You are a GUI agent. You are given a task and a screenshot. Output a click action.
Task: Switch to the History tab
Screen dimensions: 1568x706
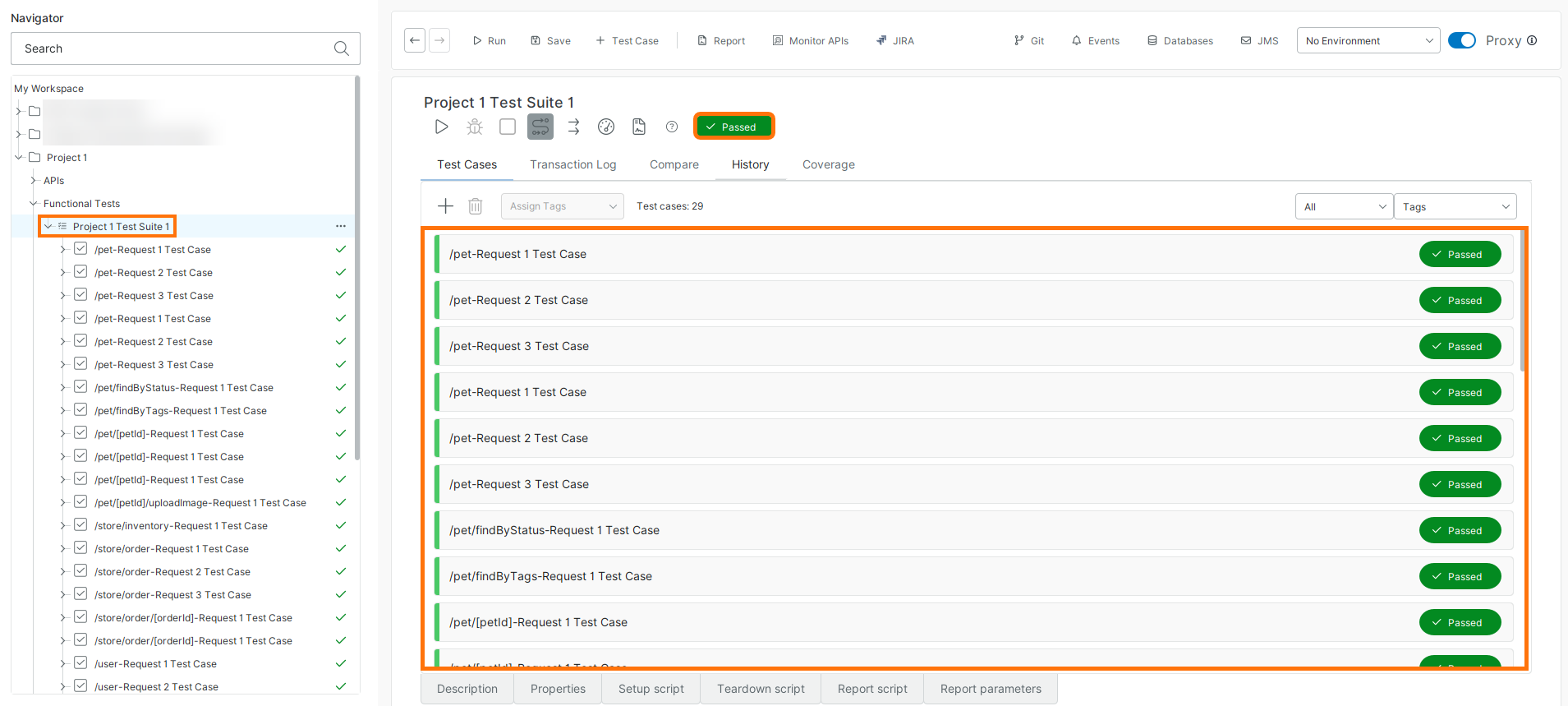751,164
